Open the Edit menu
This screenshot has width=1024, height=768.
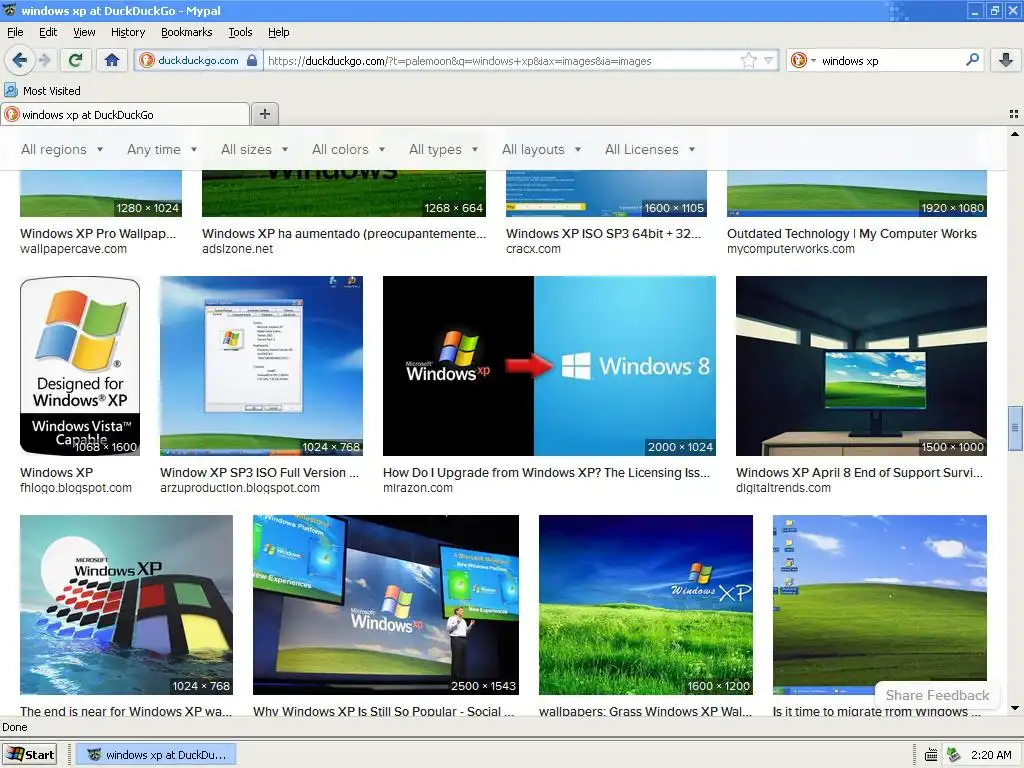click(48, 32)
